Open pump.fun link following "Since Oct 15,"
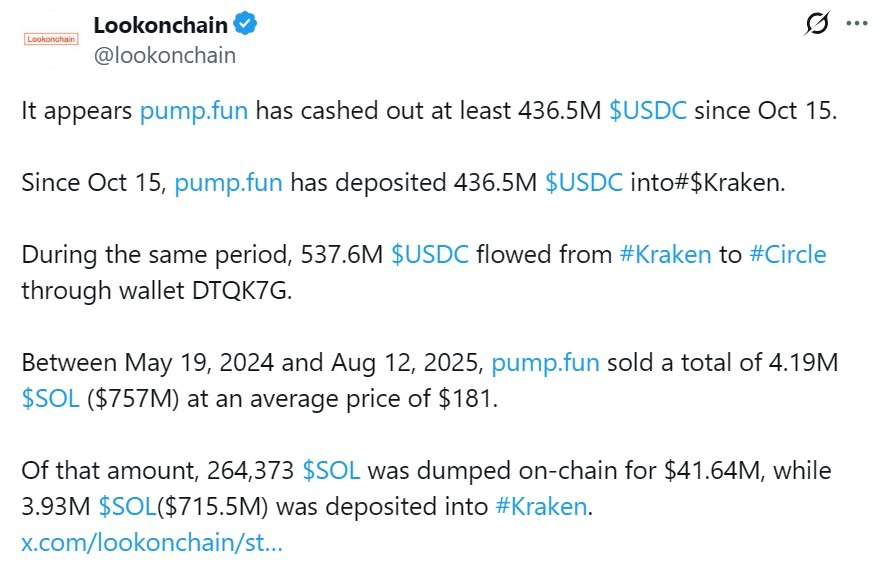This screenshot has width=895, height=571. (228, 183)
